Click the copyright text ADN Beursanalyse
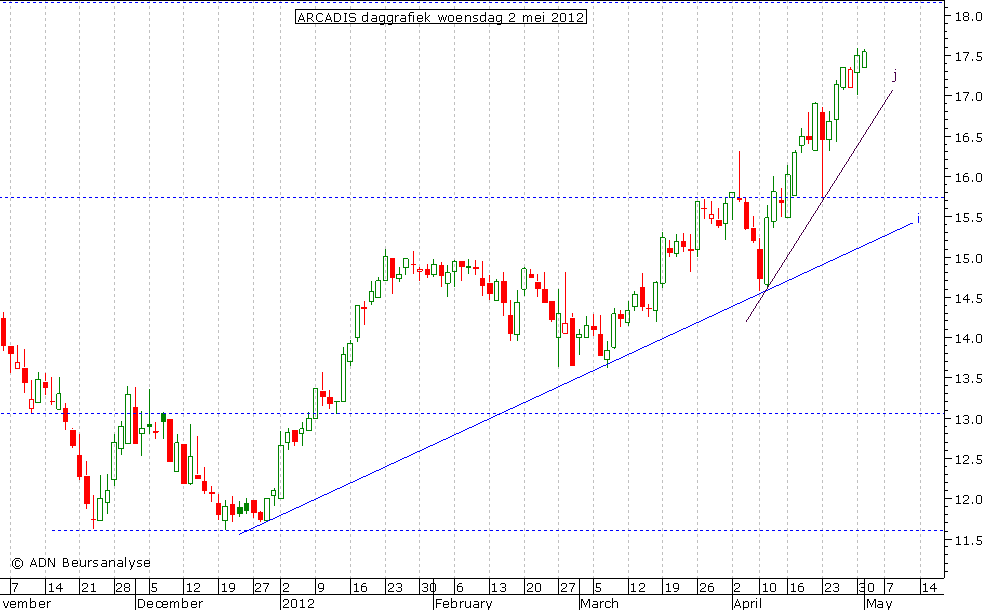Viewport: 985px width, 610px height. pyautogui.click(x=81, y=563)
